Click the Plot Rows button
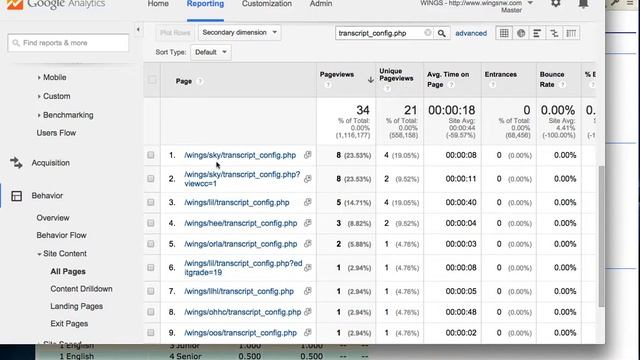The width and height of the screenshot is (640, 360). [175, 33]
